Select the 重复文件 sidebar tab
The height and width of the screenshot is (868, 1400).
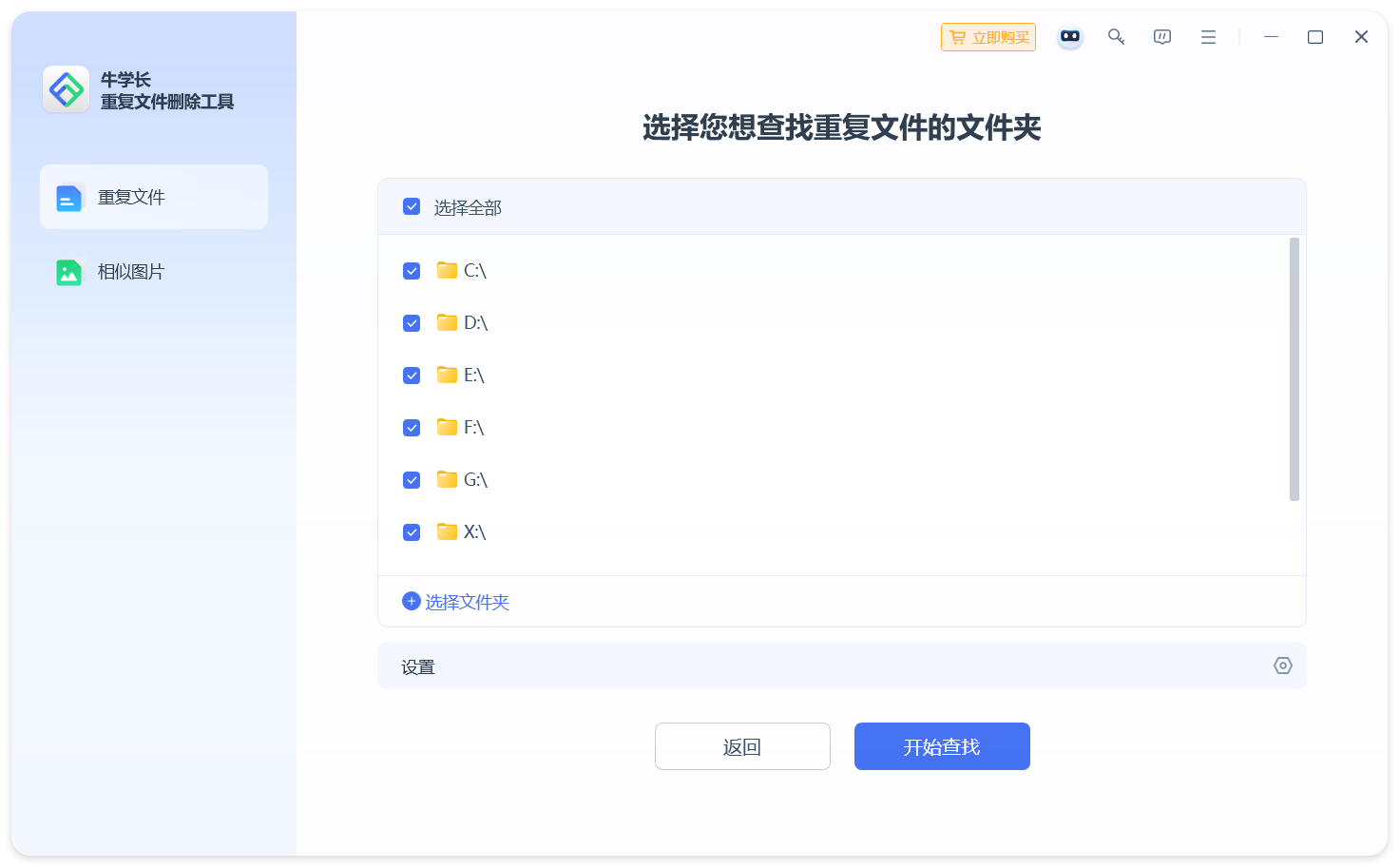(154, 197)
